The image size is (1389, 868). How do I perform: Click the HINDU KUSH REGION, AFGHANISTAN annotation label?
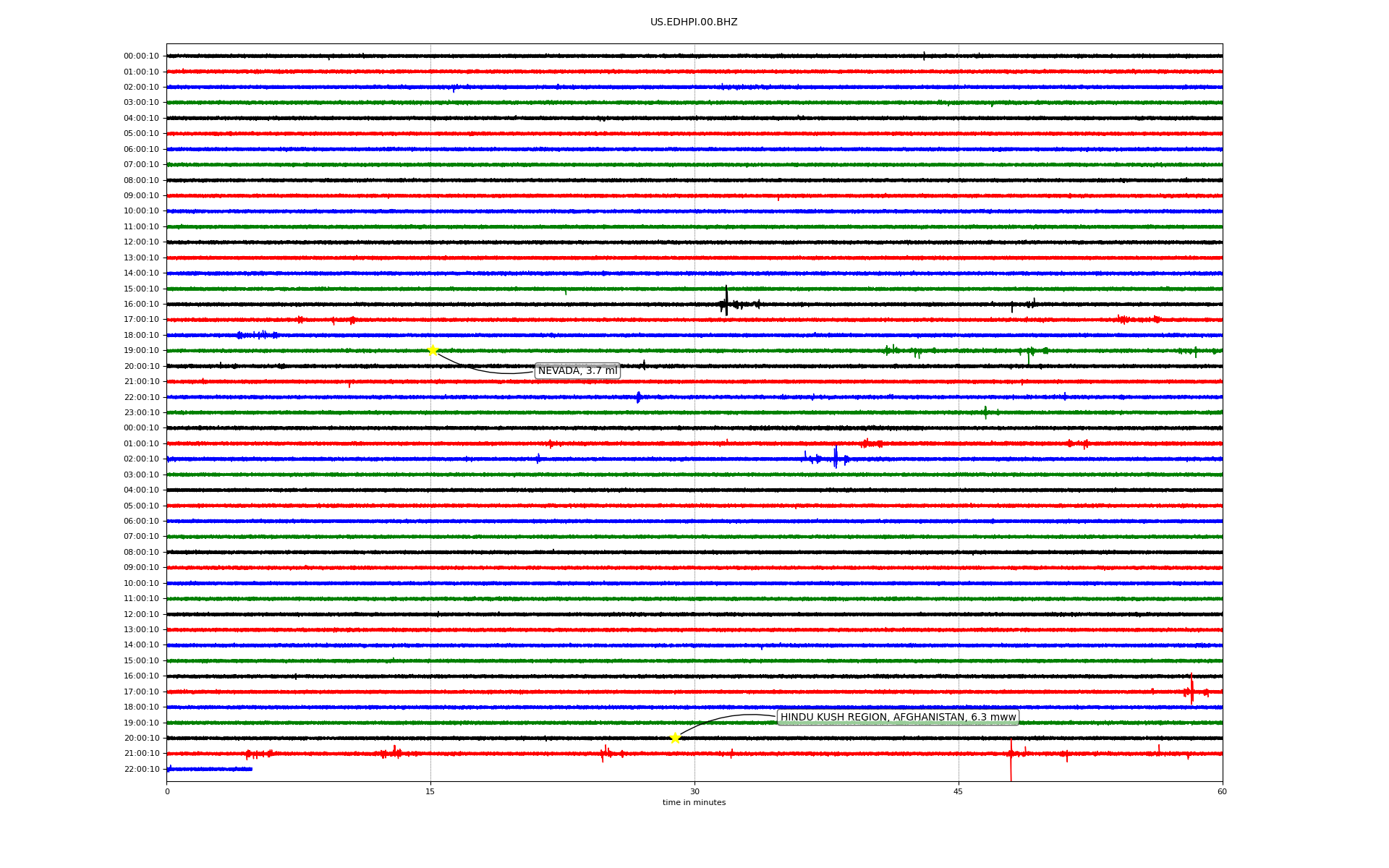[x=898, y=718]
